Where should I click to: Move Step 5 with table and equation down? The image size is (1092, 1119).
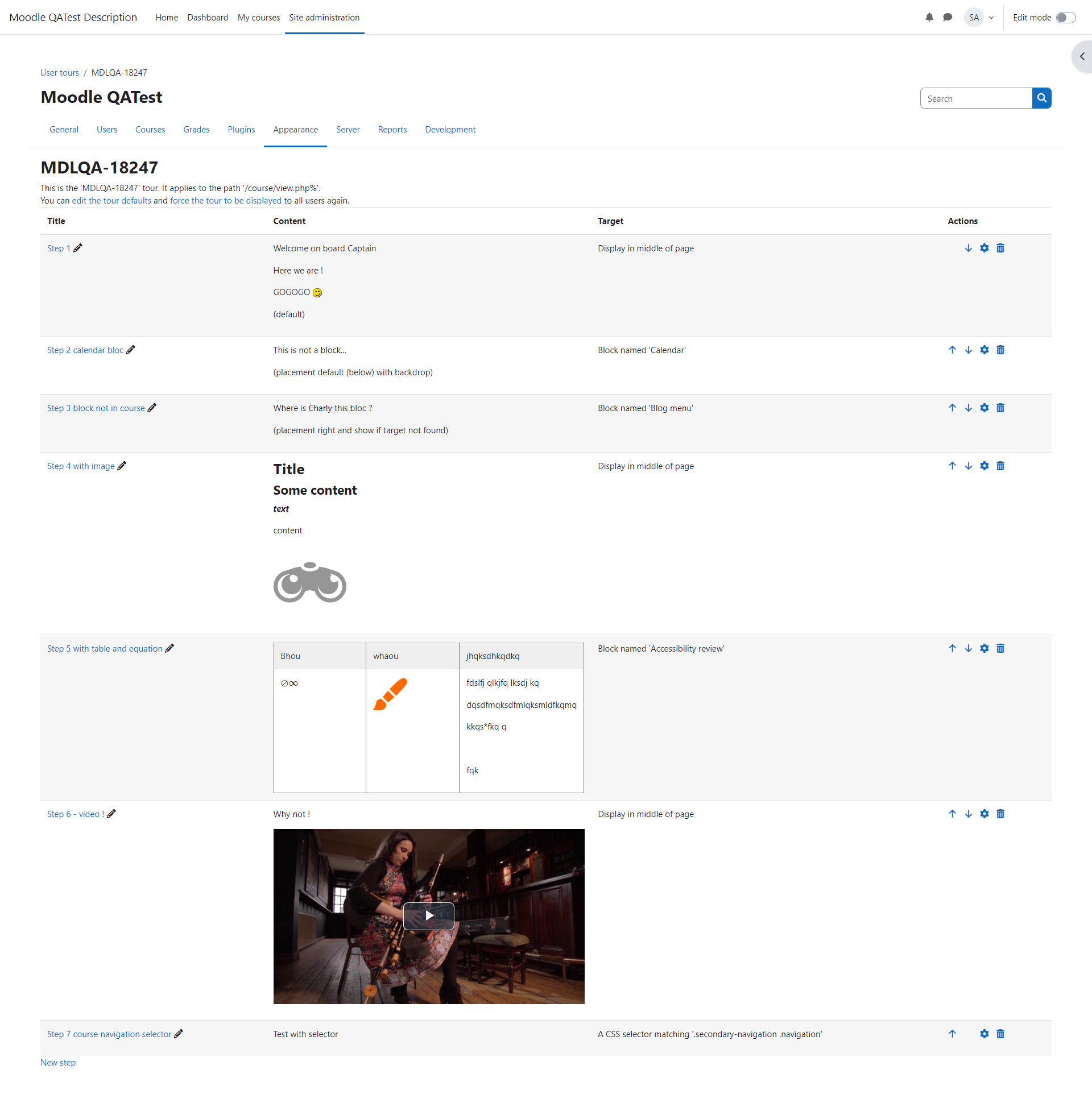(x=968, y=648)
